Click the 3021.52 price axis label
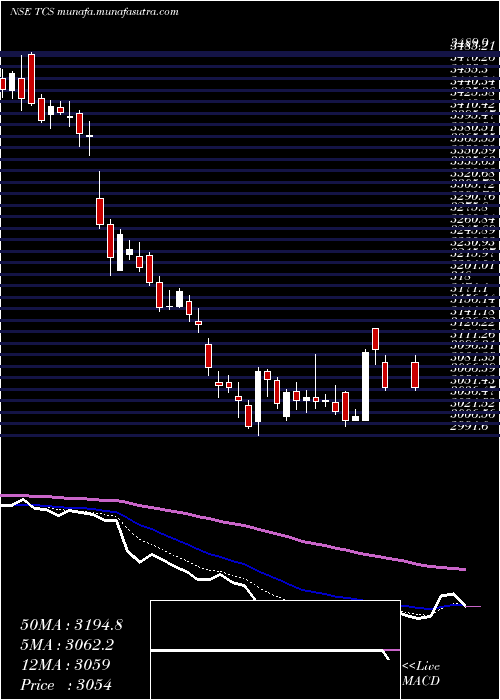Image resolution: width=500 pixels, height=700 pixels. click(x=471, y=403)
